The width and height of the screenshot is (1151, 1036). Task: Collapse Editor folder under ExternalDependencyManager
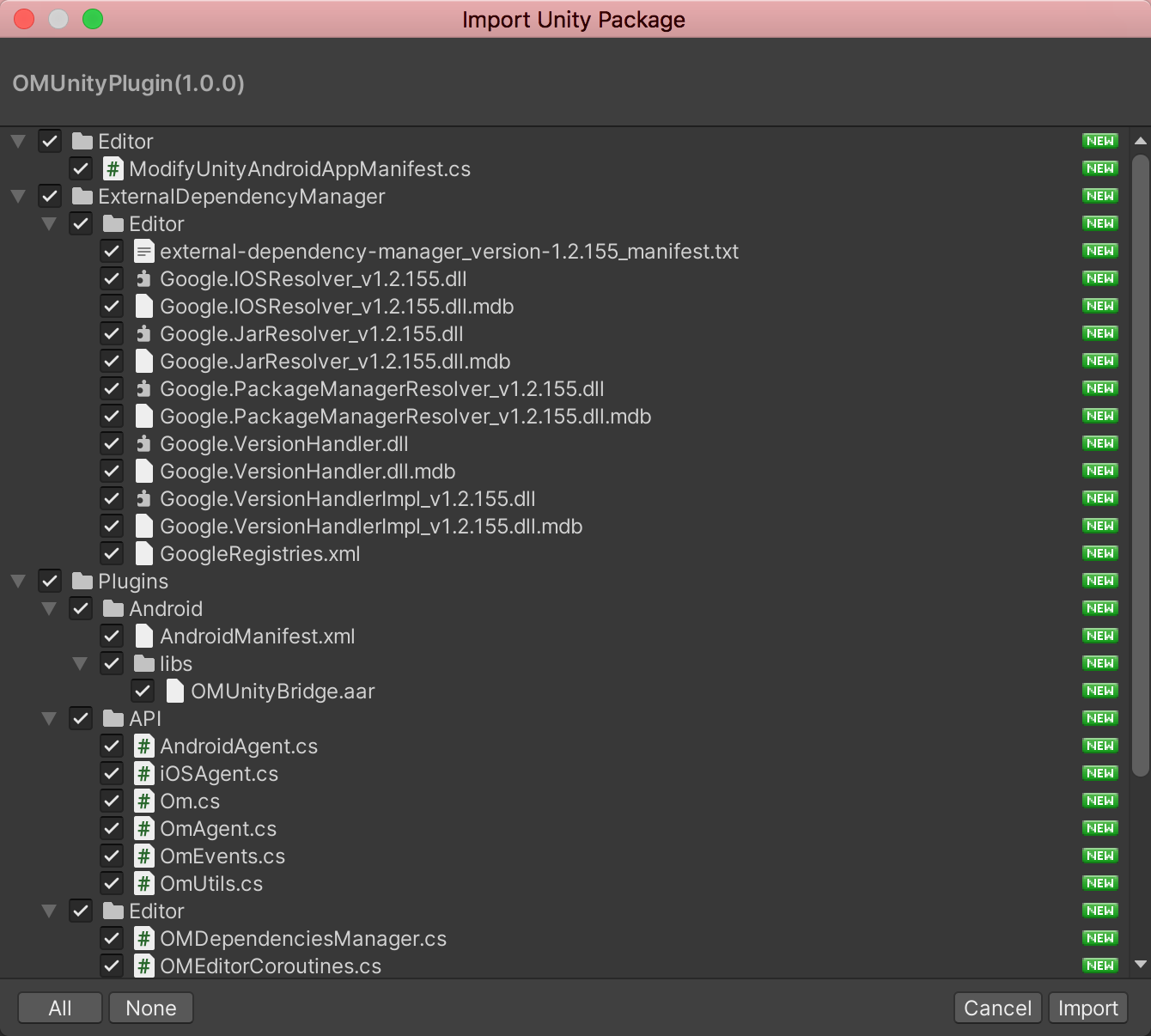[49, 224]
